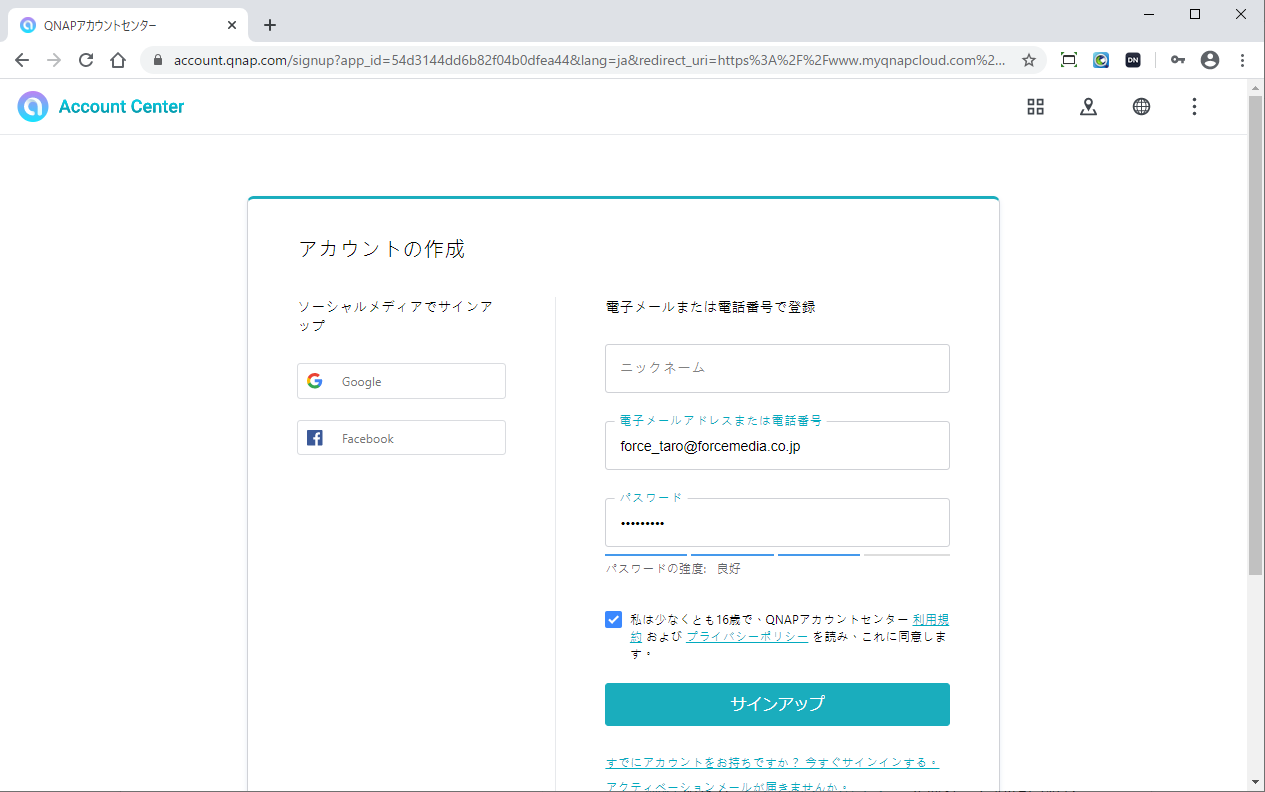Bookmark this page with the star icon
Image resolution: width=1265 pixels, height=792 pixels.
(x=1028, y=60)
